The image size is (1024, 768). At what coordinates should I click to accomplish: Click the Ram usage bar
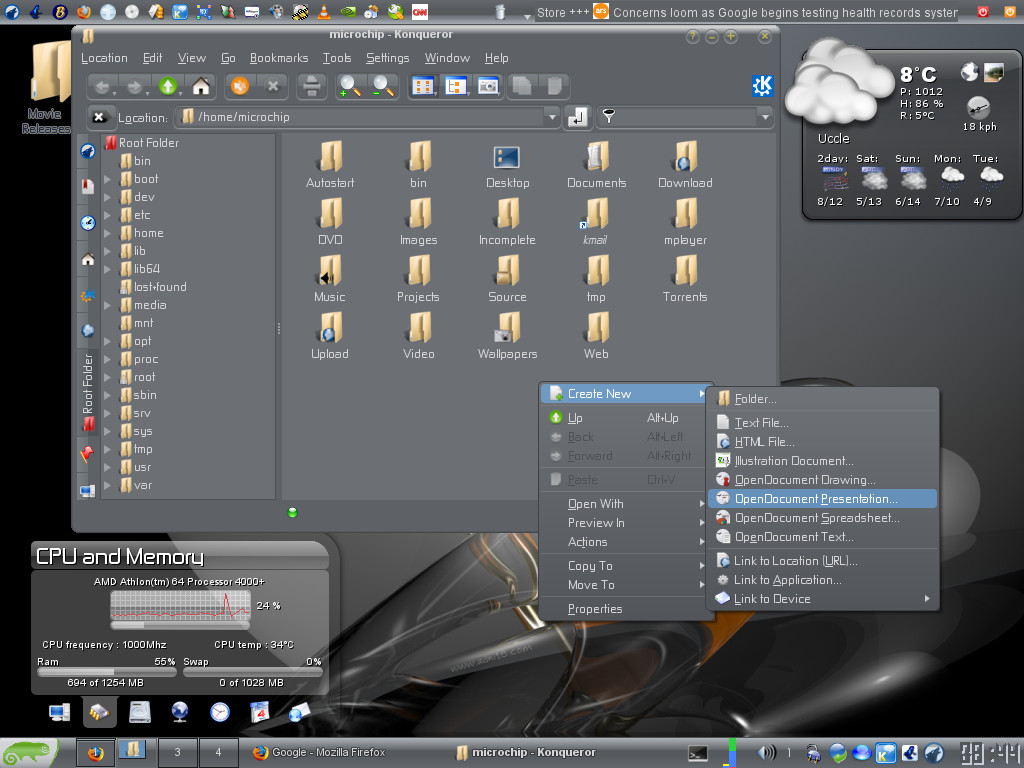(106, 672)
